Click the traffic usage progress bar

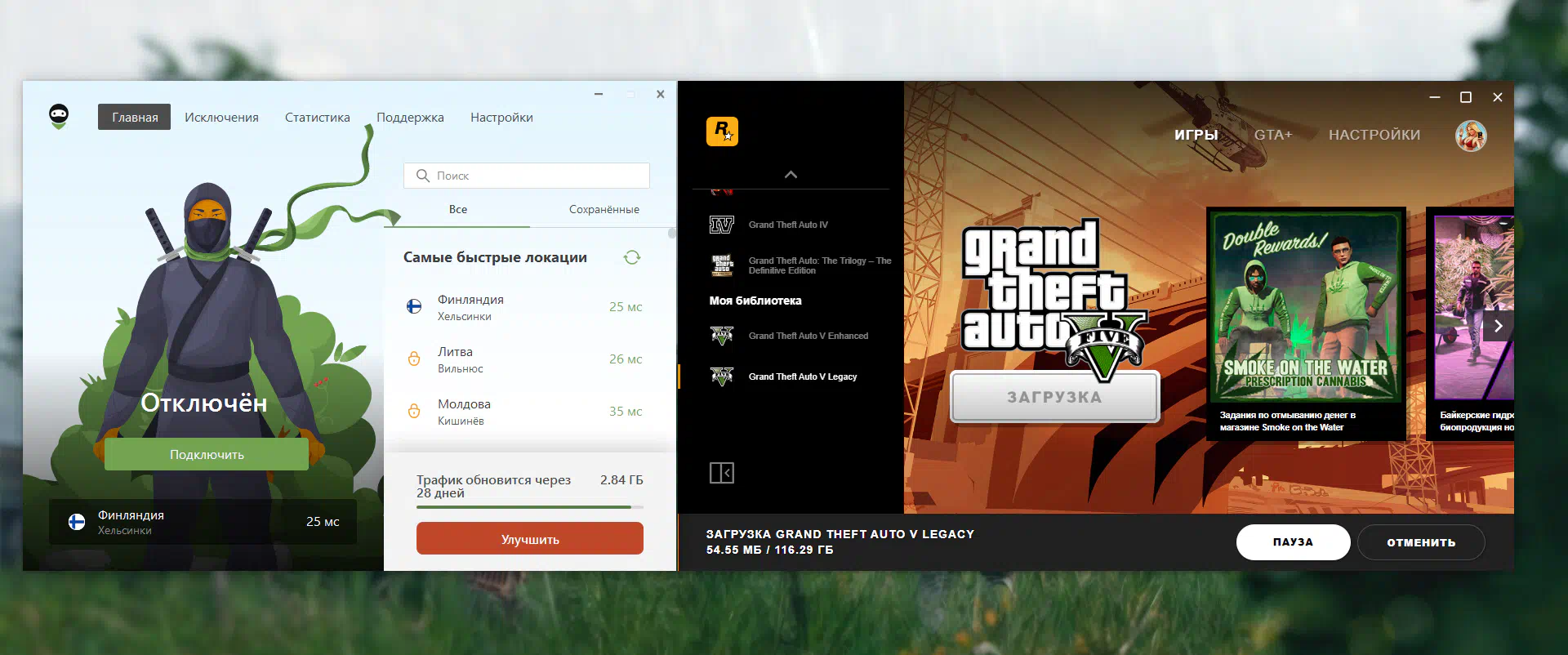(x=530, y=507)
